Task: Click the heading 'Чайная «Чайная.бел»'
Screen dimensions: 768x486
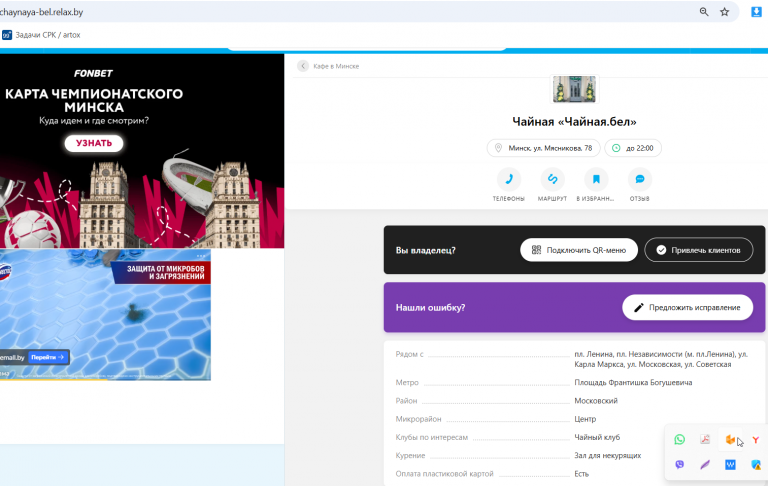Action: point(574,122)
